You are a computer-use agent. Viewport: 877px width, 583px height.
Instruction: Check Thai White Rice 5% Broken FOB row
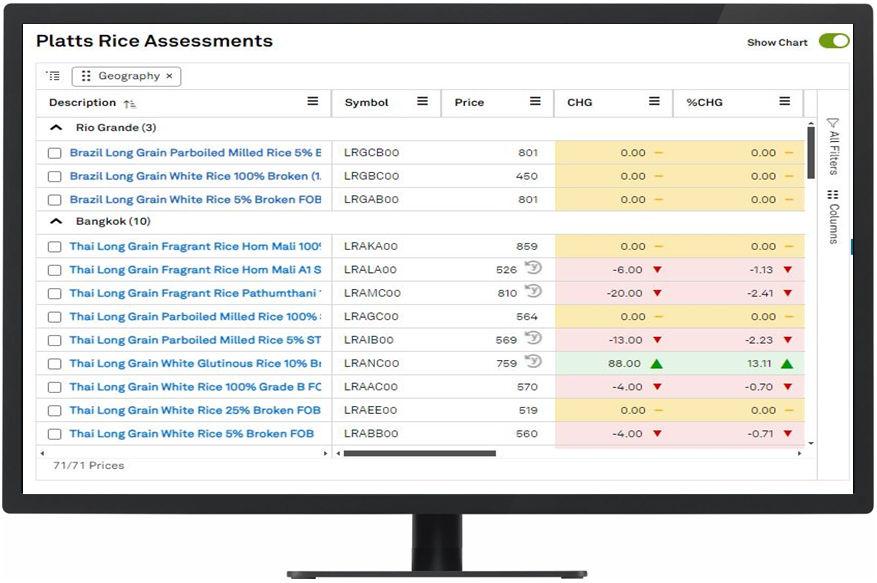pos(54,434)
